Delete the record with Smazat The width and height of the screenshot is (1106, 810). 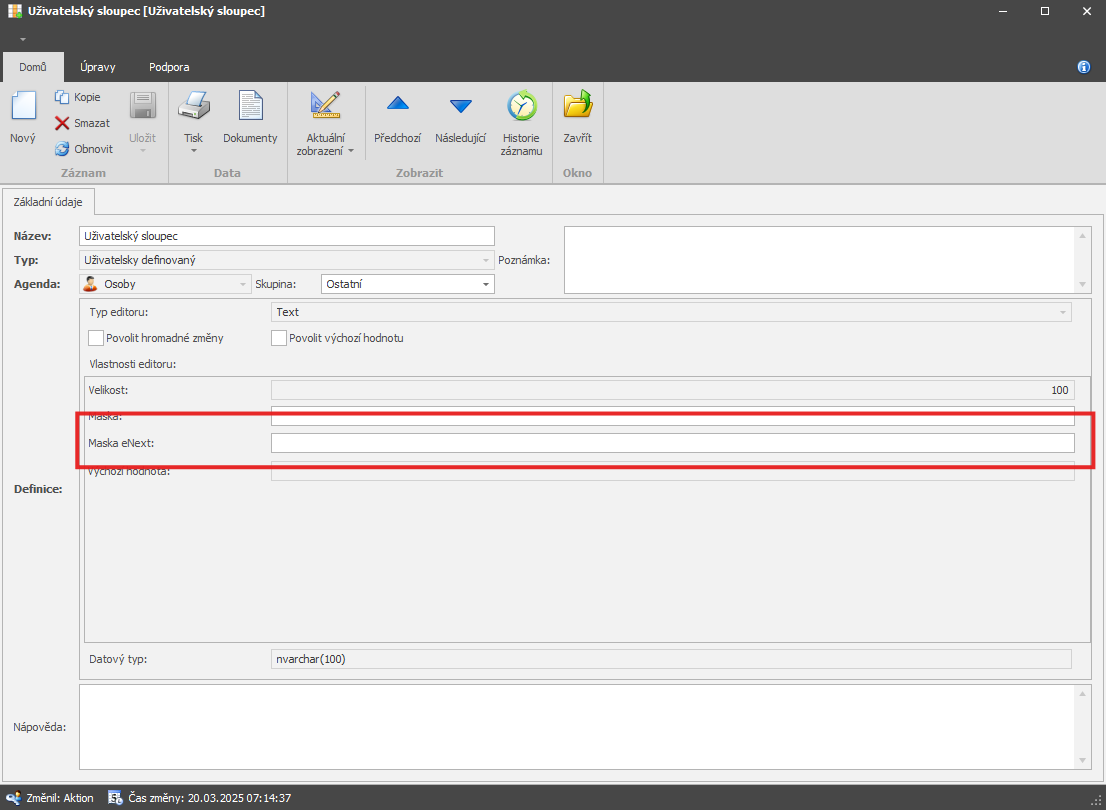tap(83, 123)
